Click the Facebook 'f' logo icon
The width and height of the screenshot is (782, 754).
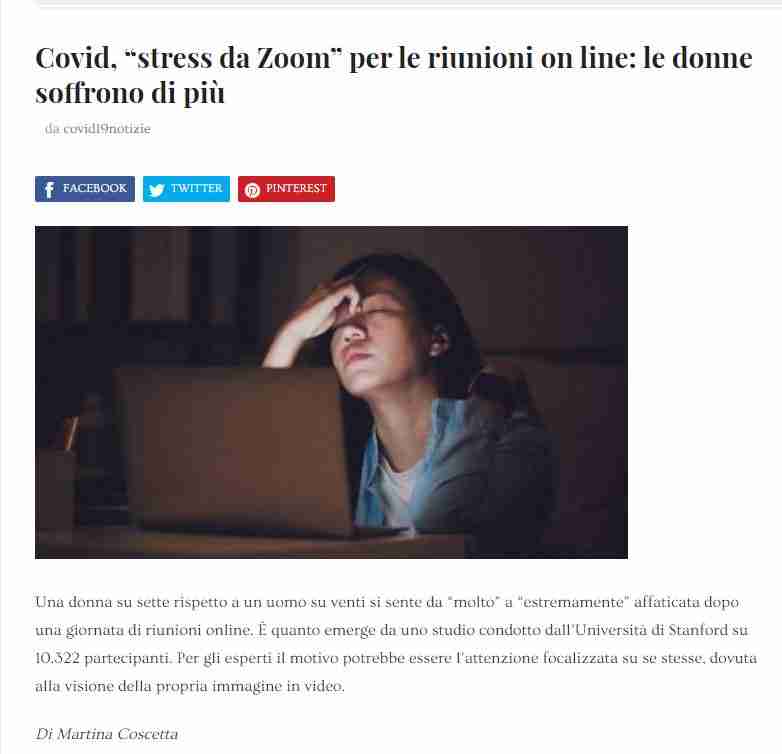(x=49, y=189)
